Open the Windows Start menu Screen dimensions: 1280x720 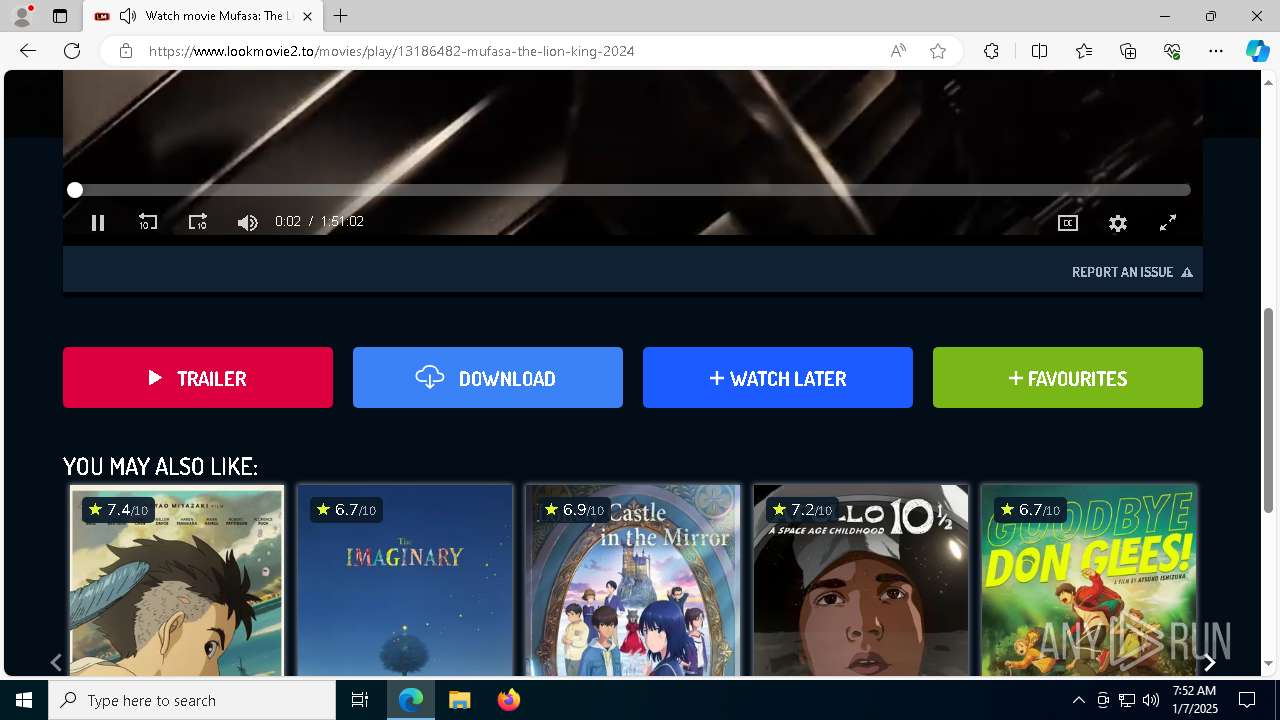point(24,700)
